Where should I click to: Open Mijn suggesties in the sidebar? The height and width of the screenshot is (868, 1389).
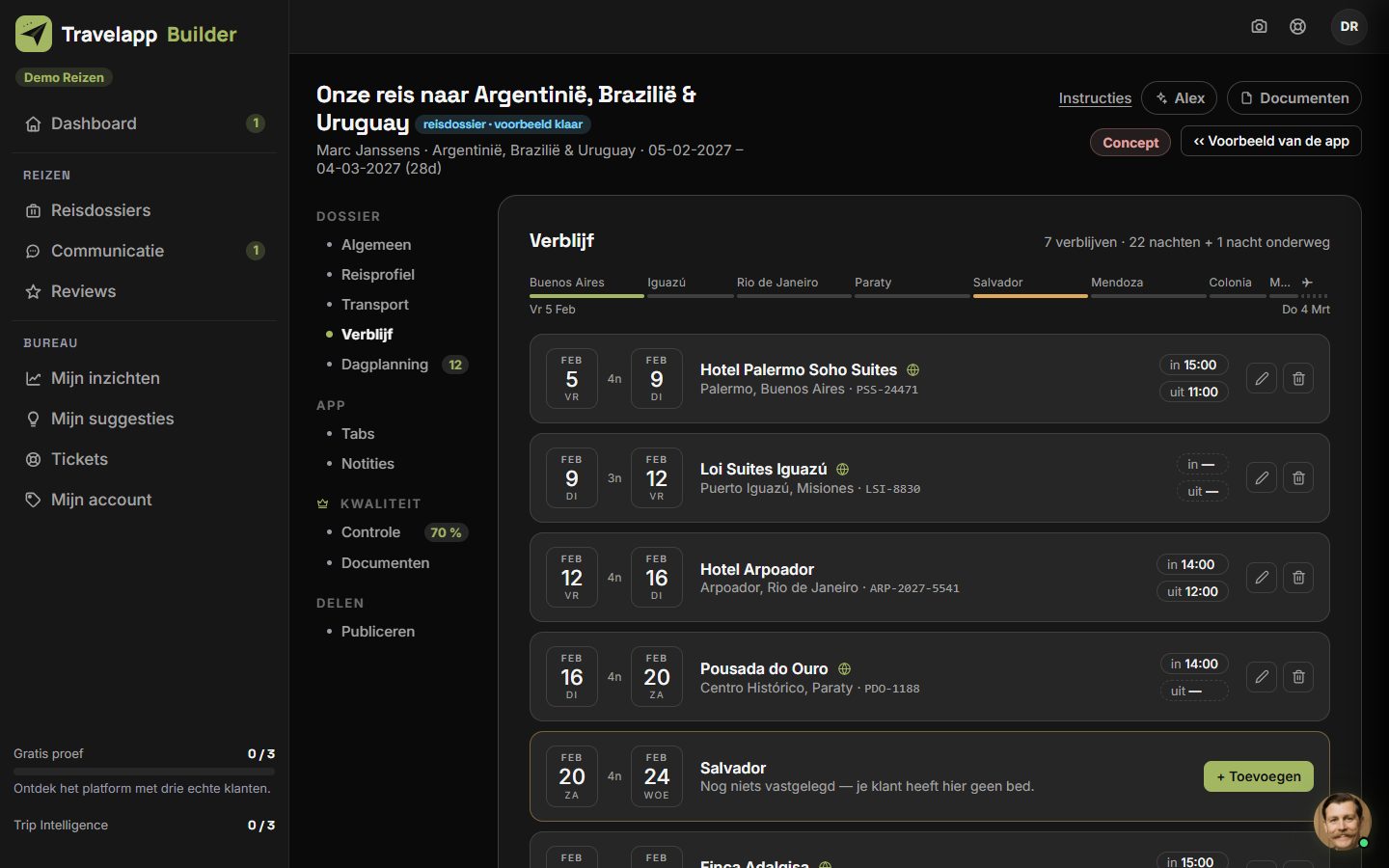[144, 419]
